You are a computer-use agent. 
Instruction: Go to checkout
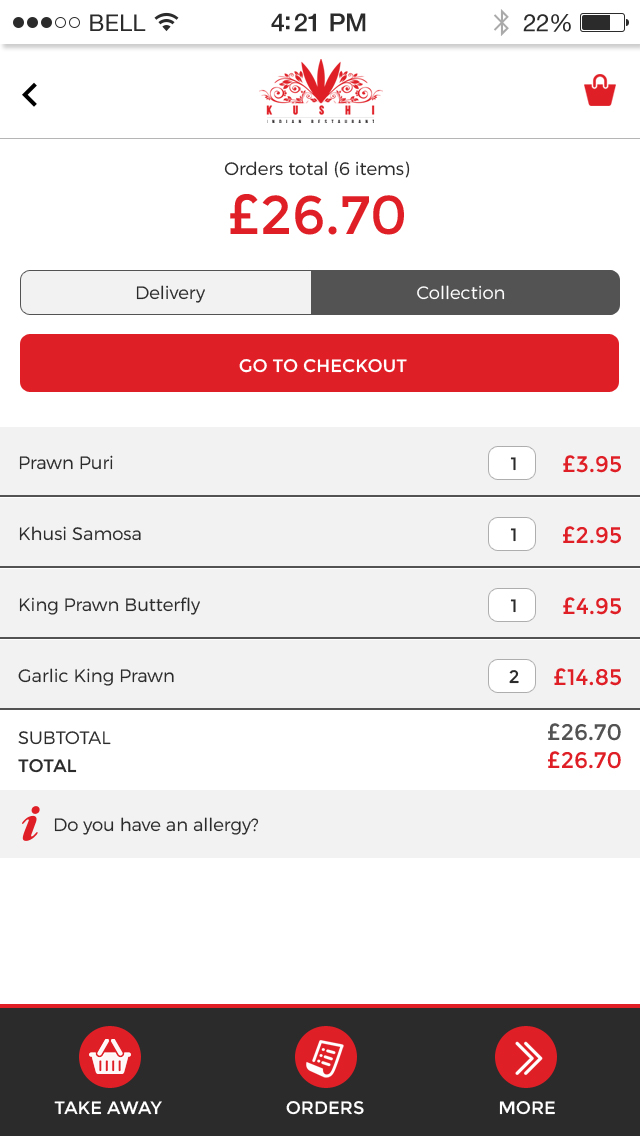[320, 363]
